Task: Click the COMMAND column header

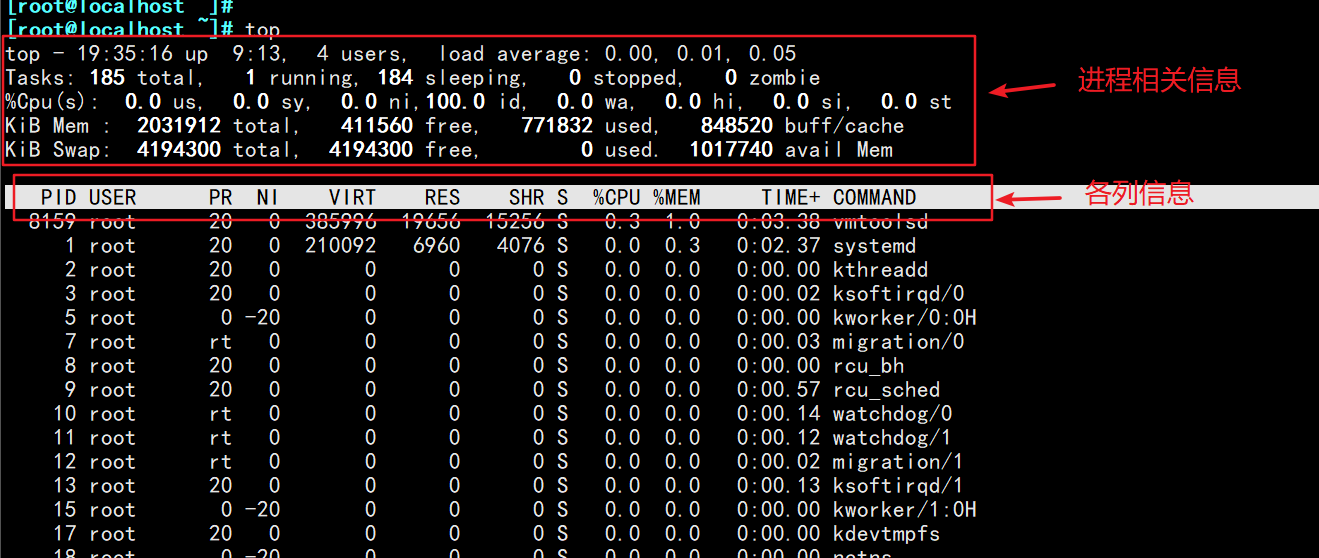Action: click(874, 197)
